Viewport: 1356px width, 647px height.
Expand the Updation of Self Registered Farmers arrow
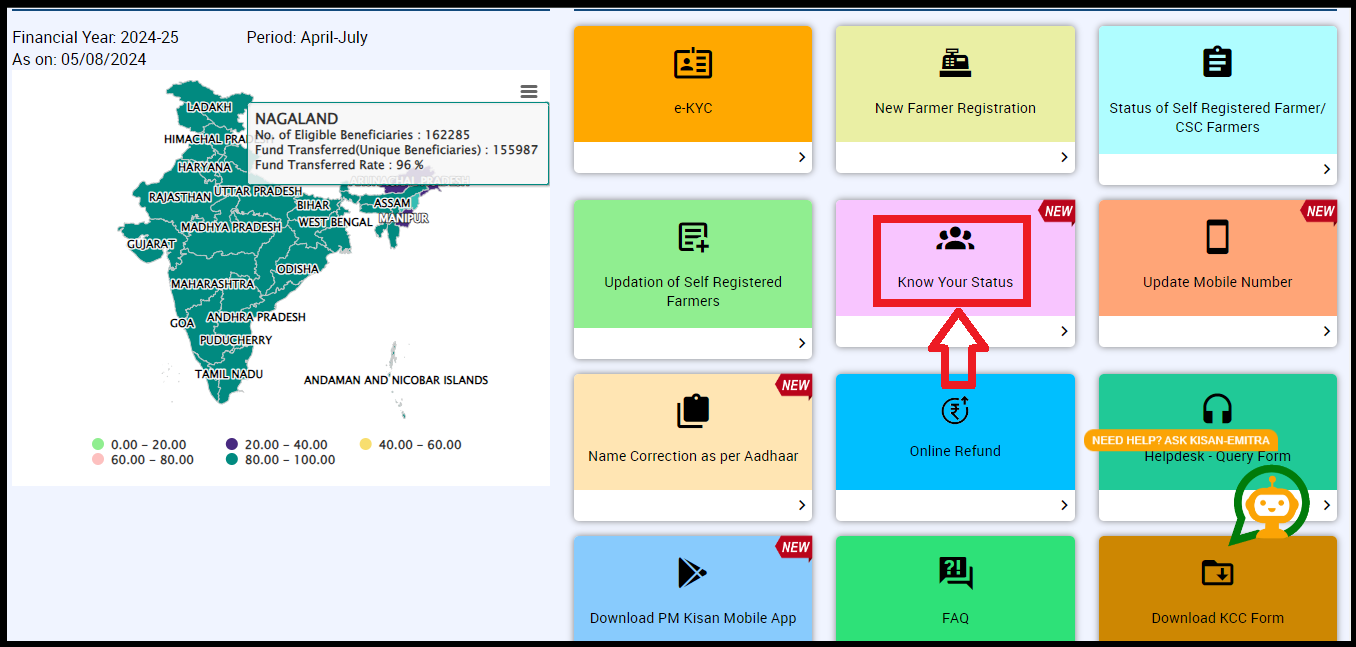coord(802,343)
